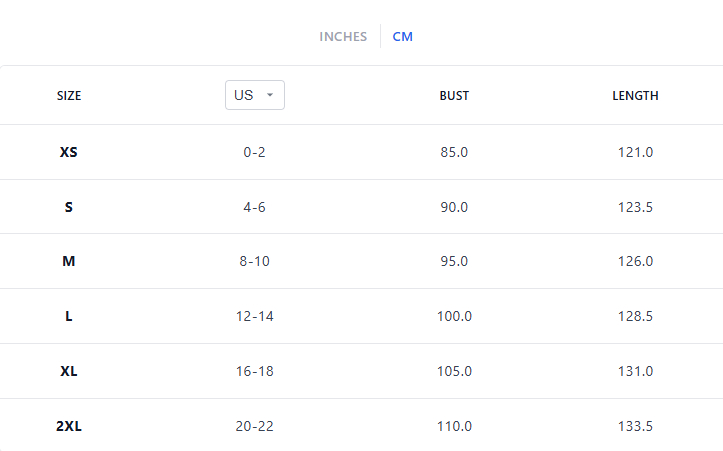The width and height of the screenshot is (723, 451).
Task: Select the L size row label
Action: tap(69, 316)
